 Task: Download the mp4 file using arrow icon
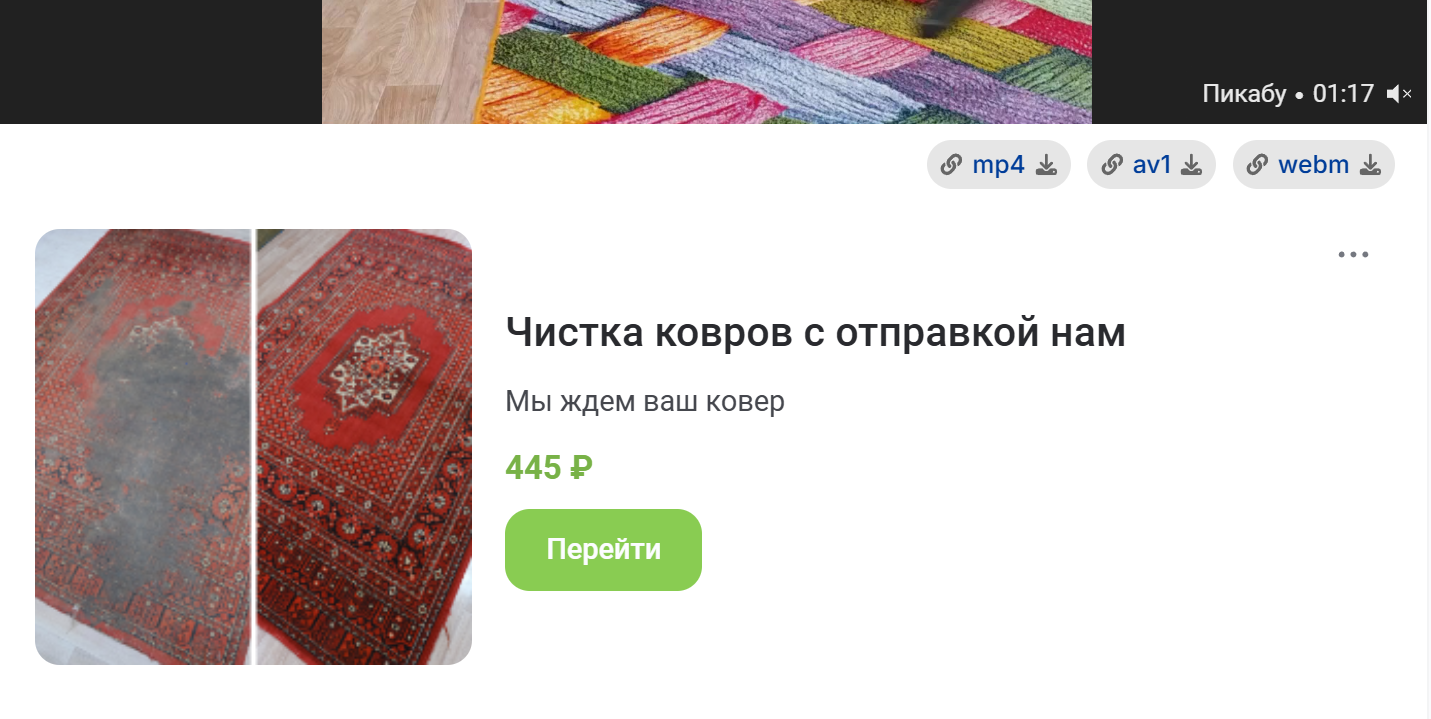1046,165
